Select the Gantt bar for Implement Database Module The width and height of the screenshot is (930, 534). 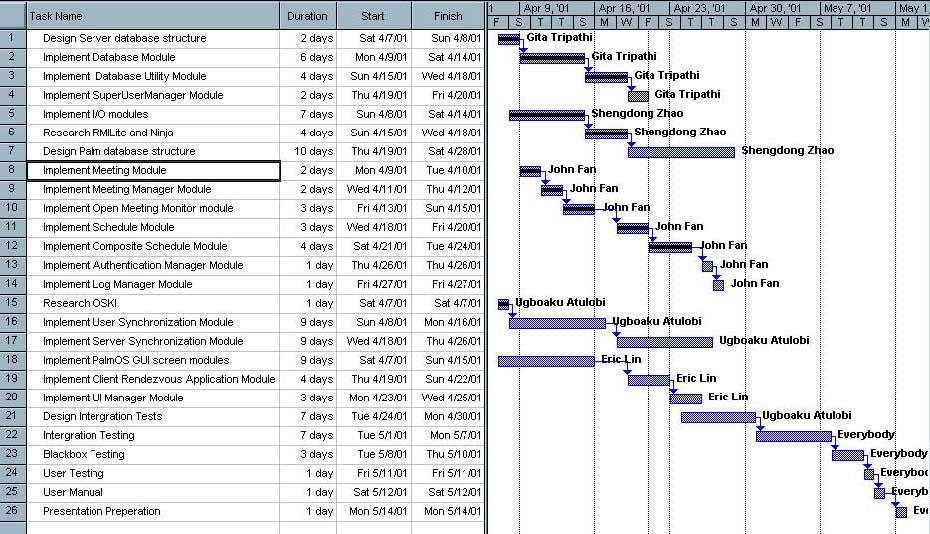[552, 58]
